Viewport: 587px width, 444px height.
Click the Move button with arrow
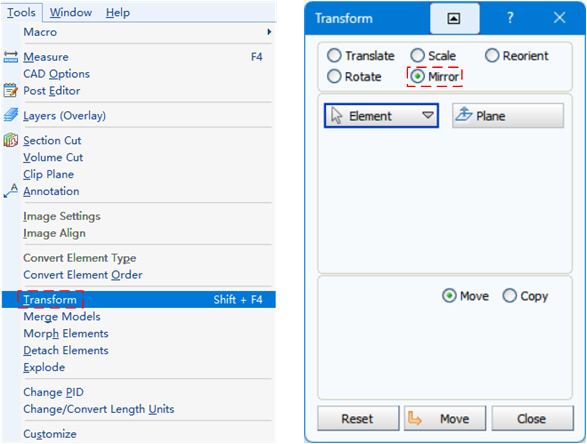[445, 418]
